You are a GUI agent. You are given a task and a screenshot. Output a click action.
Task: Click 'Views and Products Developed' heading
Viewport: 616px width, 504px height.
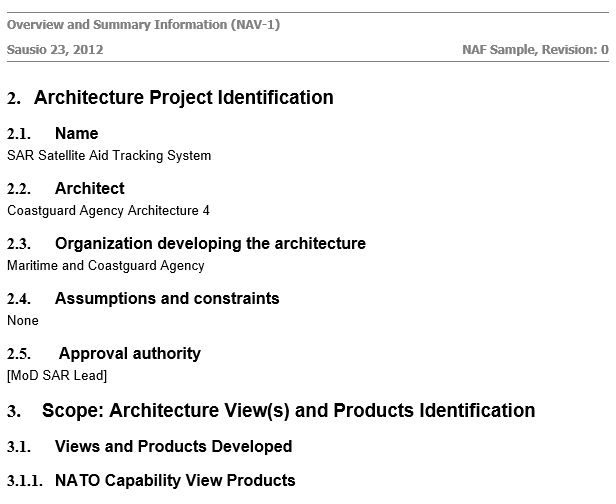(x=173, y=447)
